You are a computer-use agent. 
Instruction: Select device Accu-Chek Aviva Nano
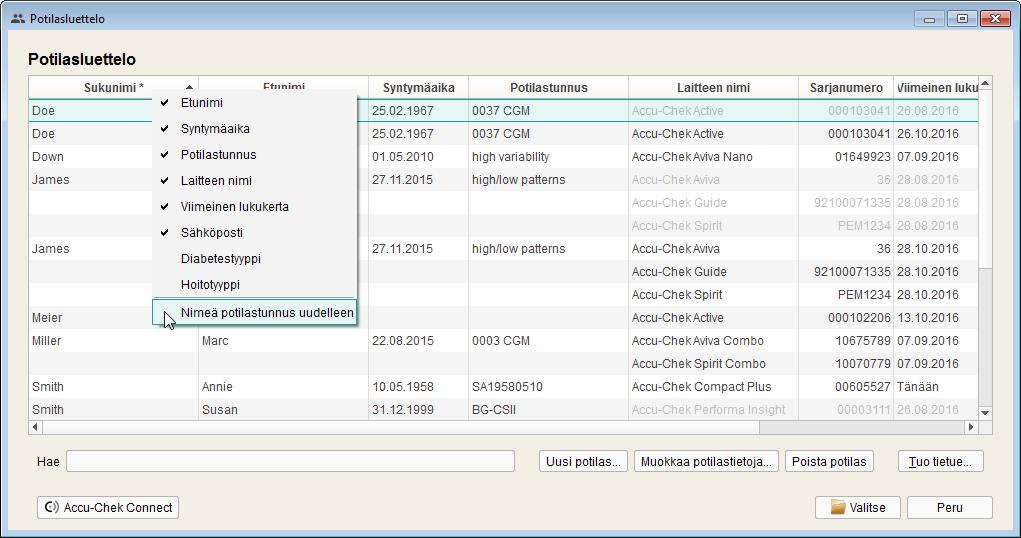coord(692,156)
